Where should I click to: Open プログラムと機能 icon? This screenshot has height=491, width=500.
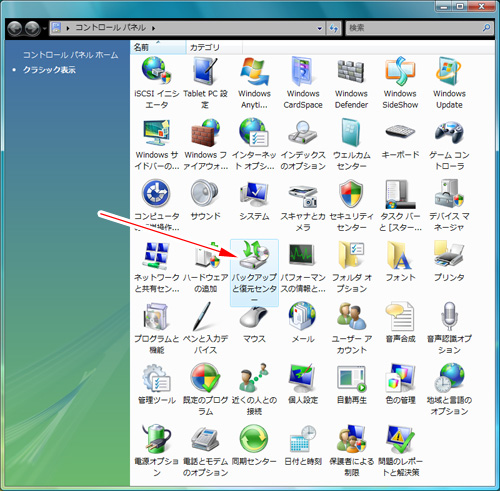156,316
